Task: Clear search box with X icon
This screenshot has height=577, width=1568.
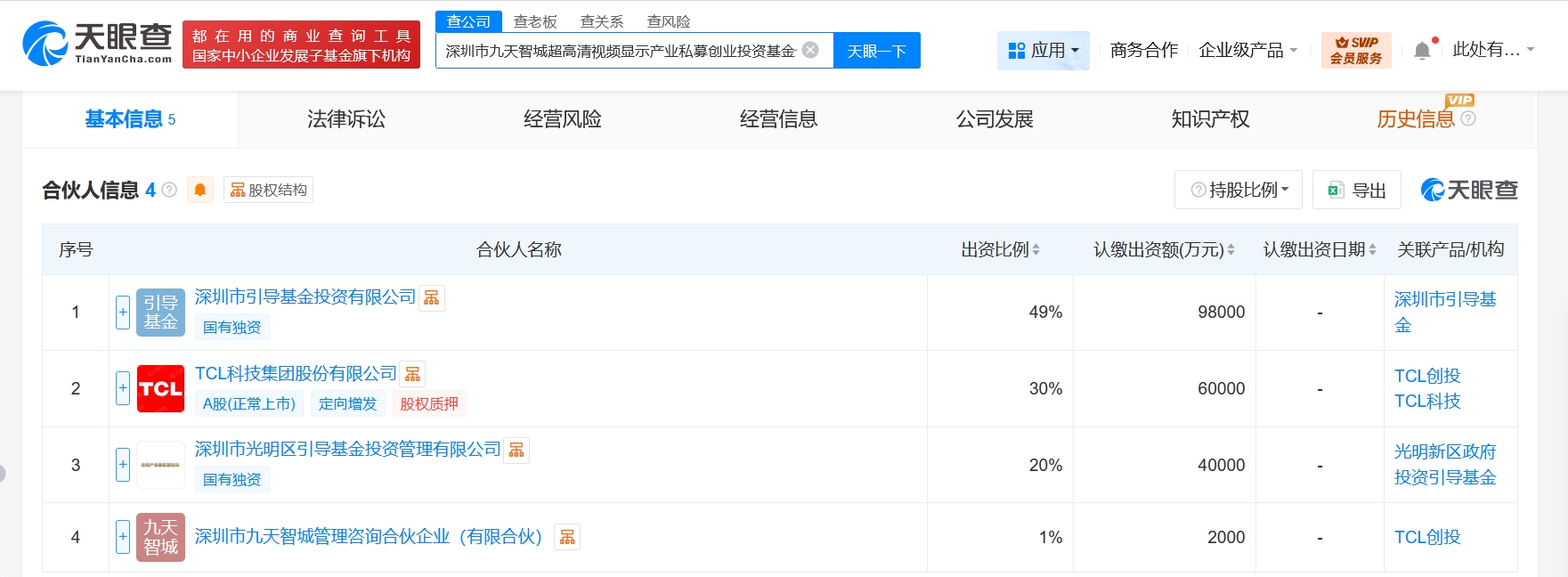Action: (x=810, y=50)
